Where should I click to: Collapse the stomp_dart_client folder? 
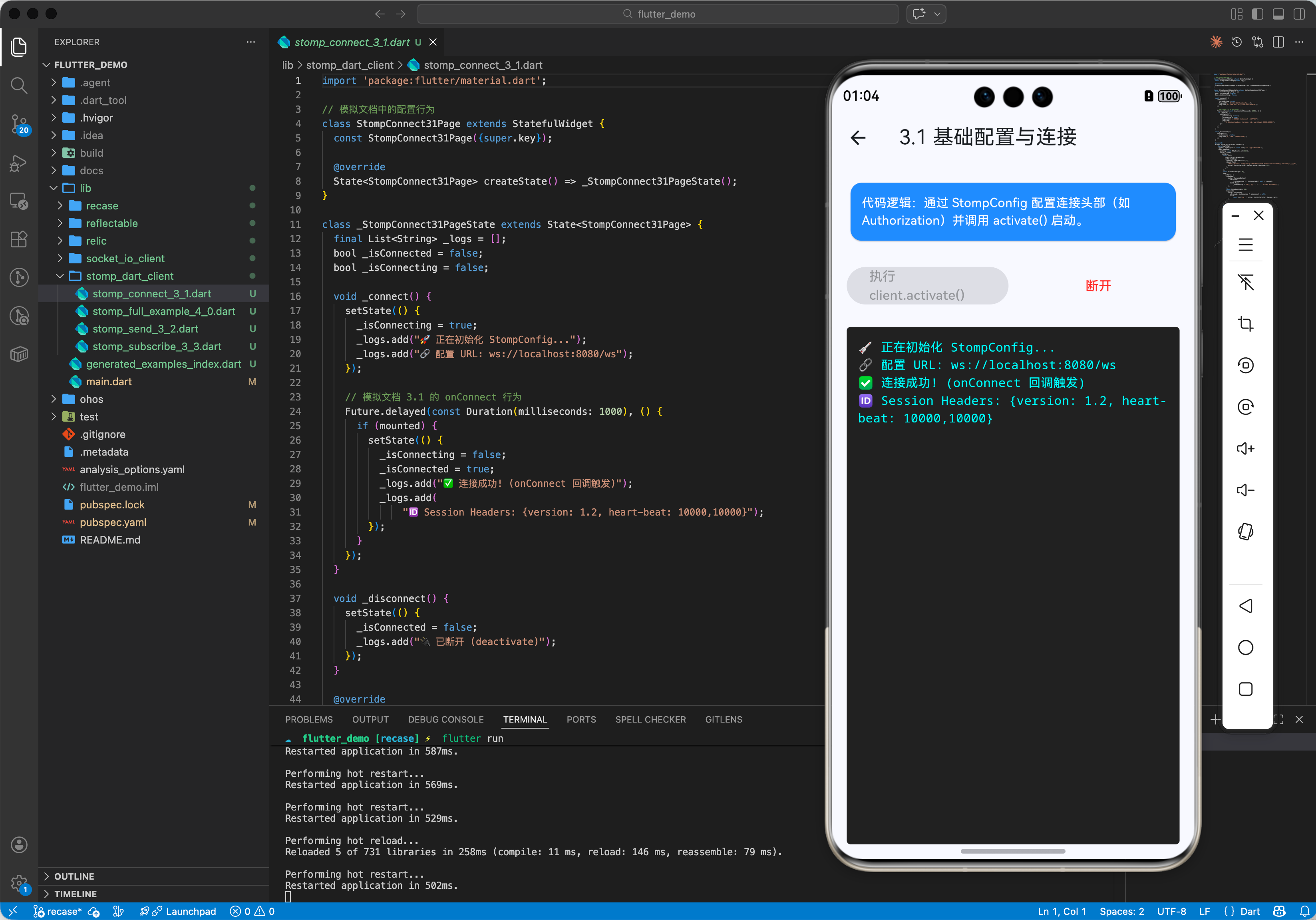click(x=129, y=276)
